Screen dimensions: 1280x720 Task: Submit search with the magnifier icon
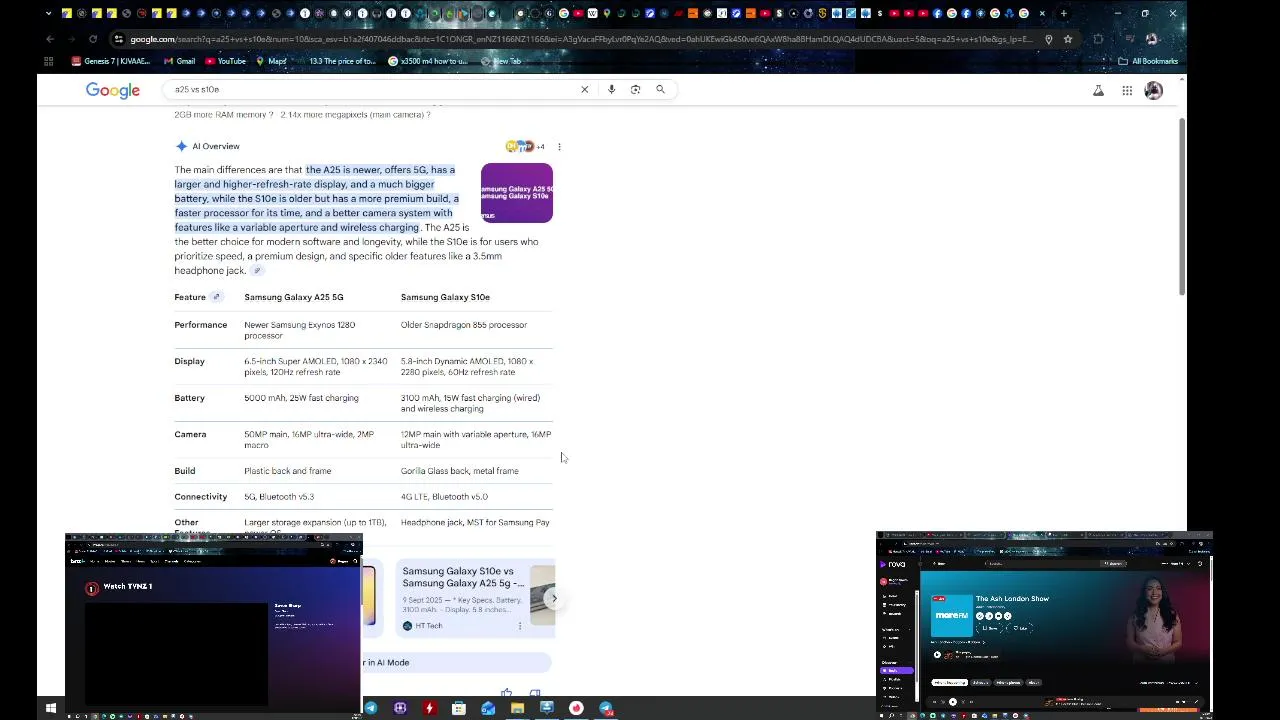click(660, 89)
